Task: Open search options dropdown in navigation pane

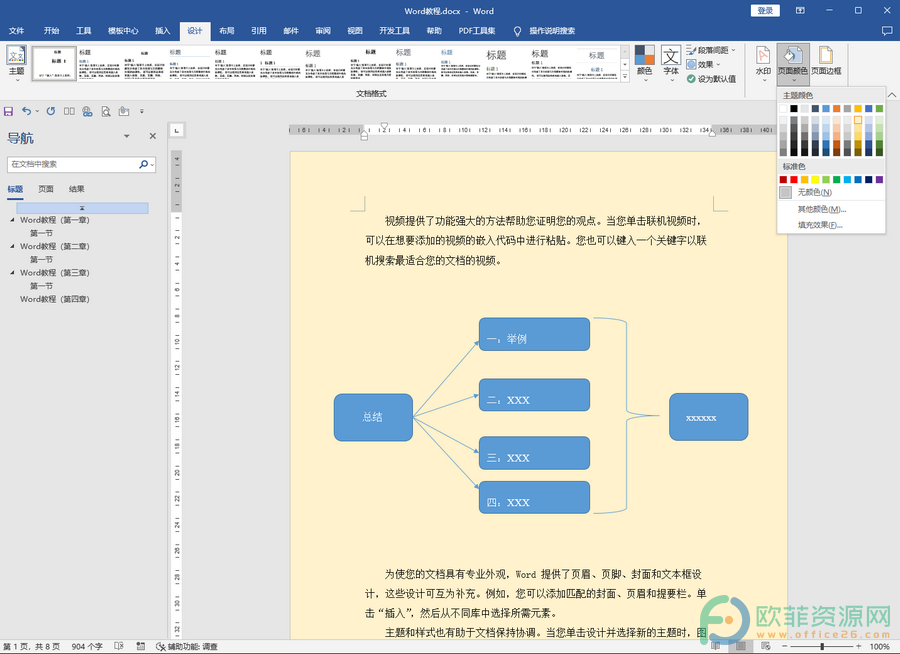Action: coord(152,165)
